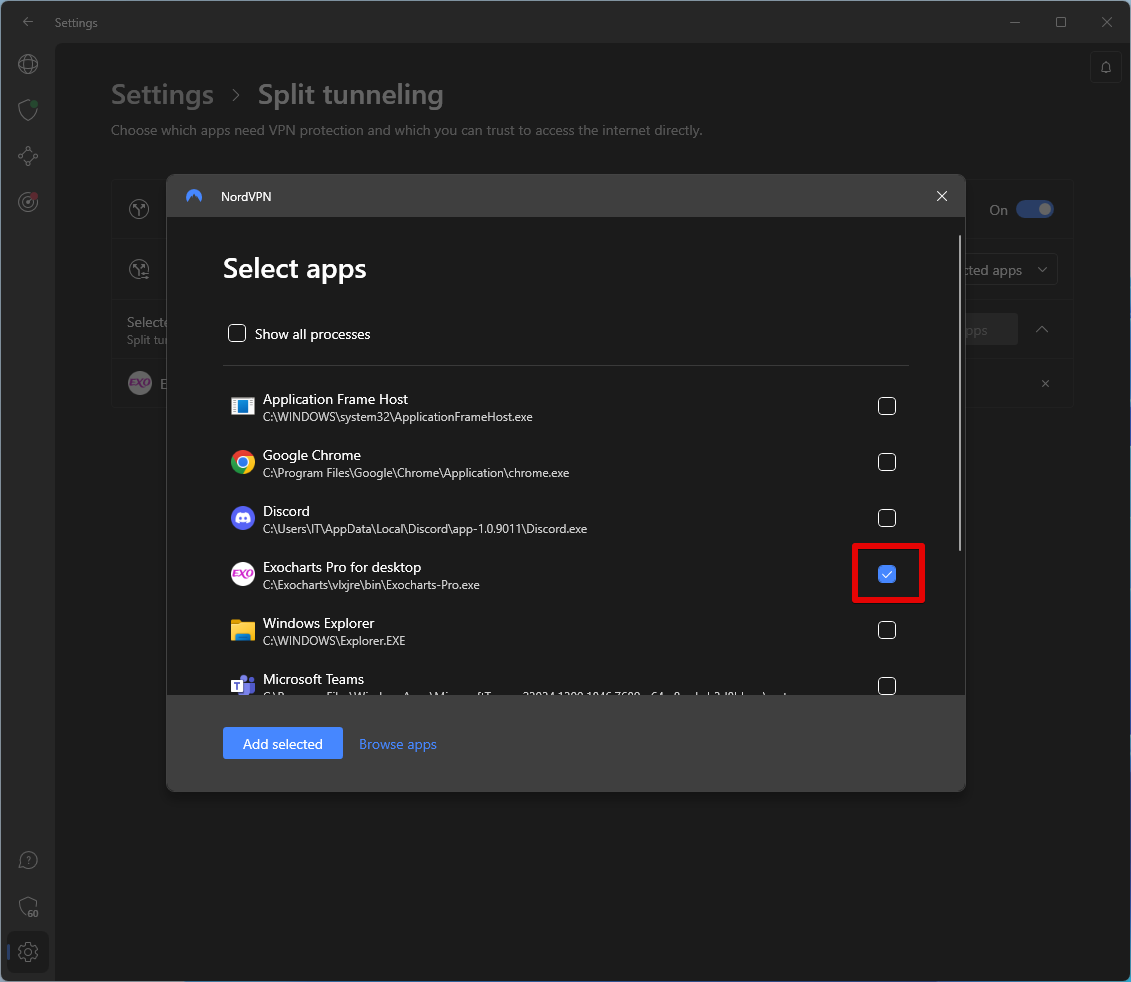
Task: Click the shield icon labeled 60
Action: coord(28,907)
